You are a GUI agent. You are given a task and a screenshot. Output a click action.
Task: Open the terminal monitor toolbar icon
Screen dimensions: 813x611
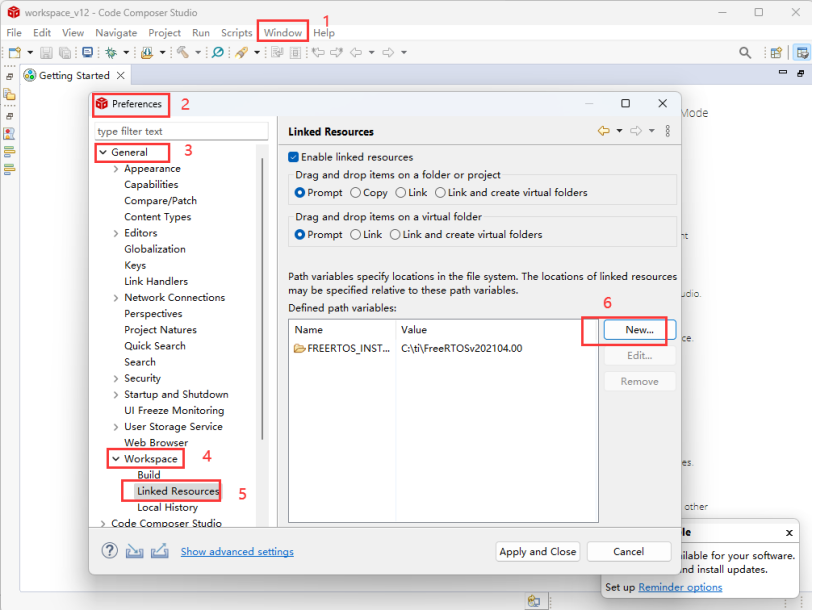pyautogui.click(x=88, y=52)
